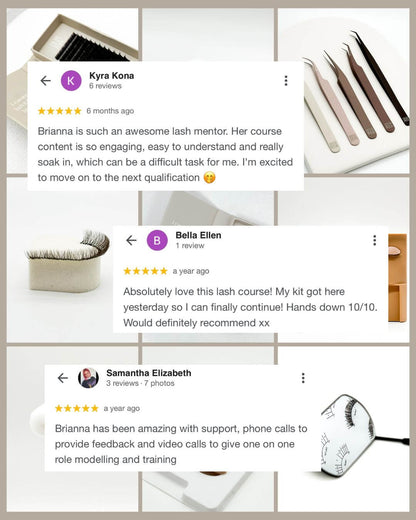Click Bella Ellen's five-star rating

(145, 271)
